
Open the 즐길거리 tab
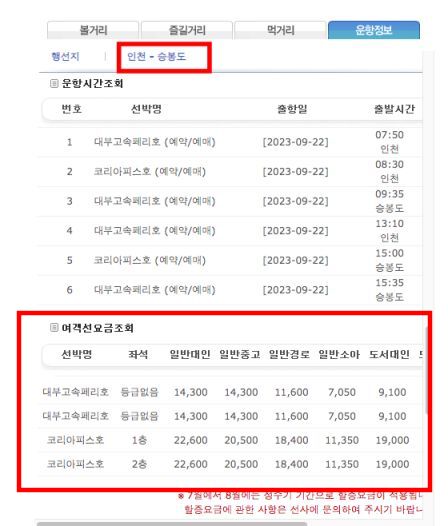[x=187, y=30]
